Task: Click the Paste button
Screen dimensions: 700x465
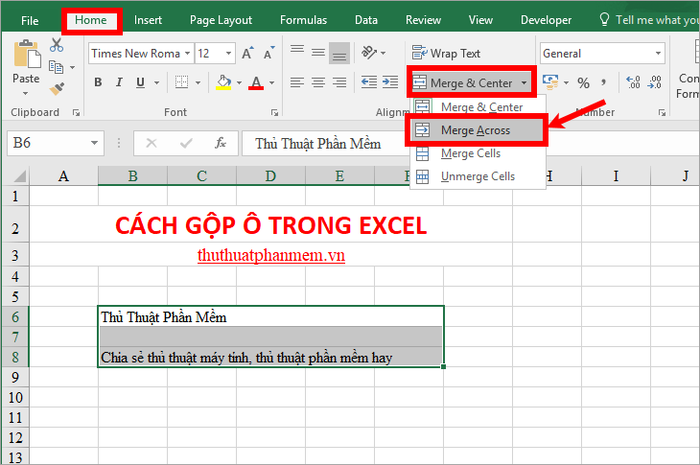Action: [x=26, y=67]
